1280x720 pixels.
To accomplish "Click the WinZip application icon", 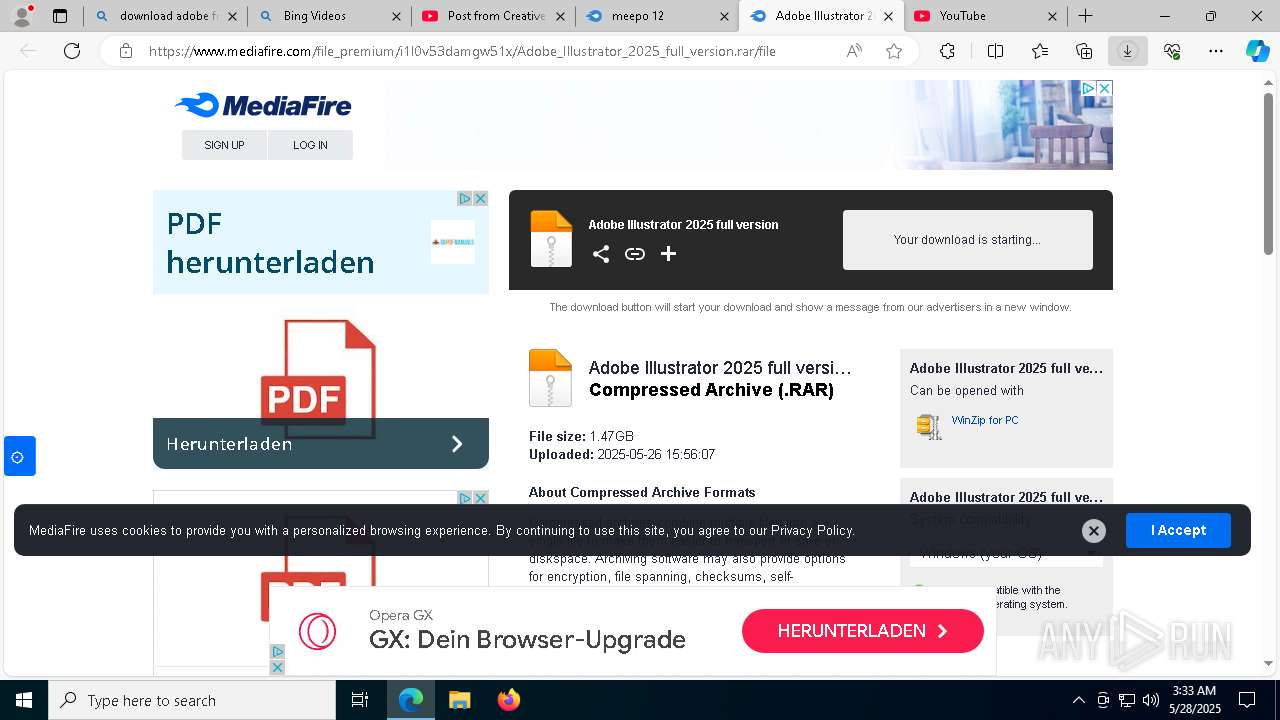I will (x=929, y=426).
